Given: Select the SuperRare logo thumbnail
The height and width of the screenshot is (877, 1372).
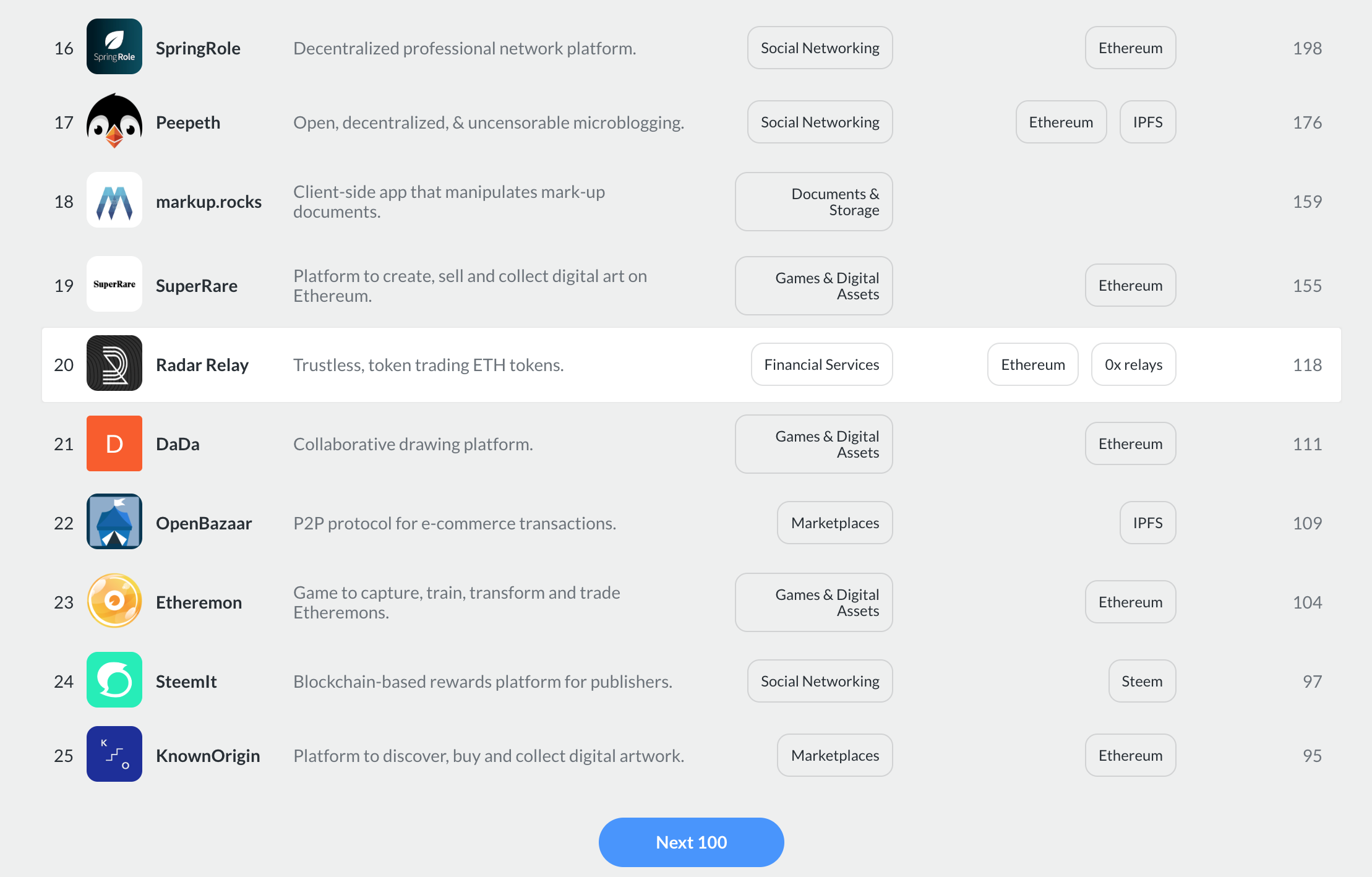Looking at the screenshot, I should click(x=114, y=284).
